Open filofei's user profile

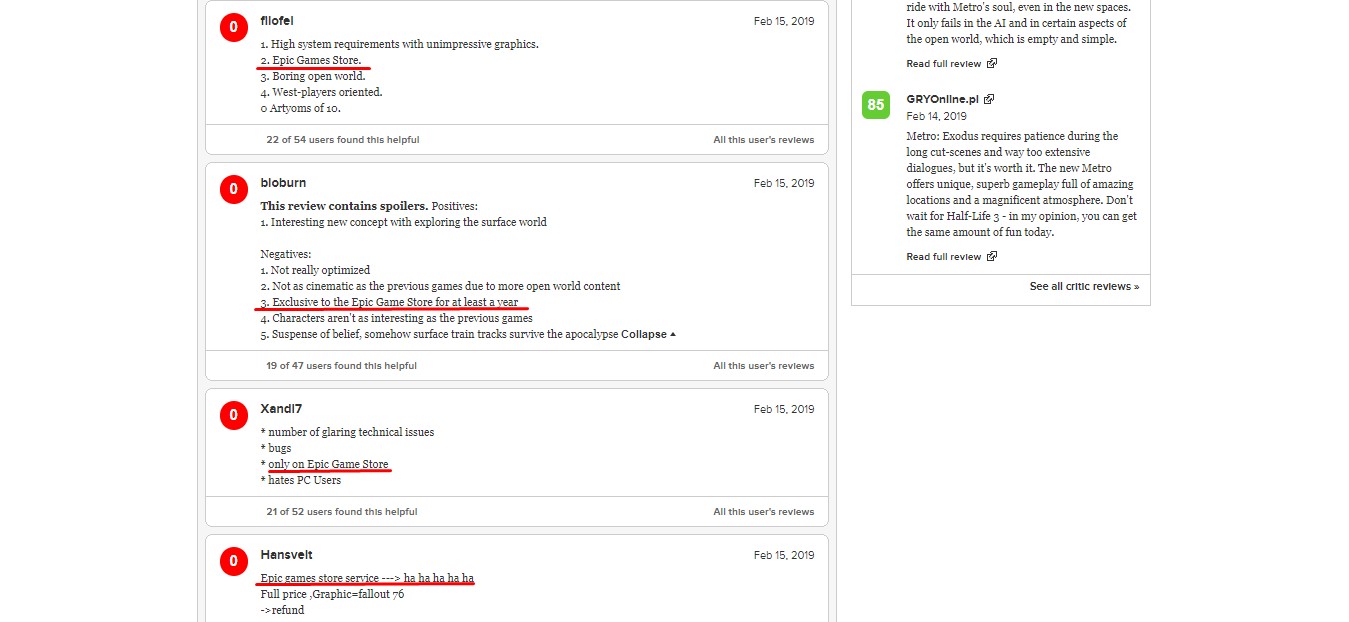(x=277, y=21)
